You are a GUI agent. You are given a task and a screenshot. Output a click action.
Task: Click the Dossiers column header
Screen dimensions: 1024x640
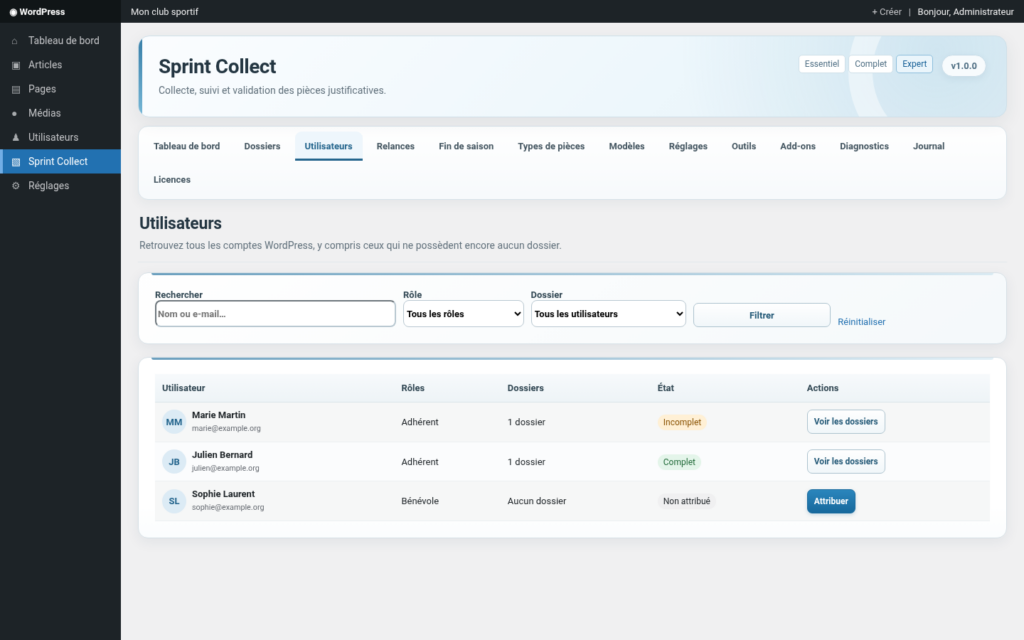coord(526,388)
